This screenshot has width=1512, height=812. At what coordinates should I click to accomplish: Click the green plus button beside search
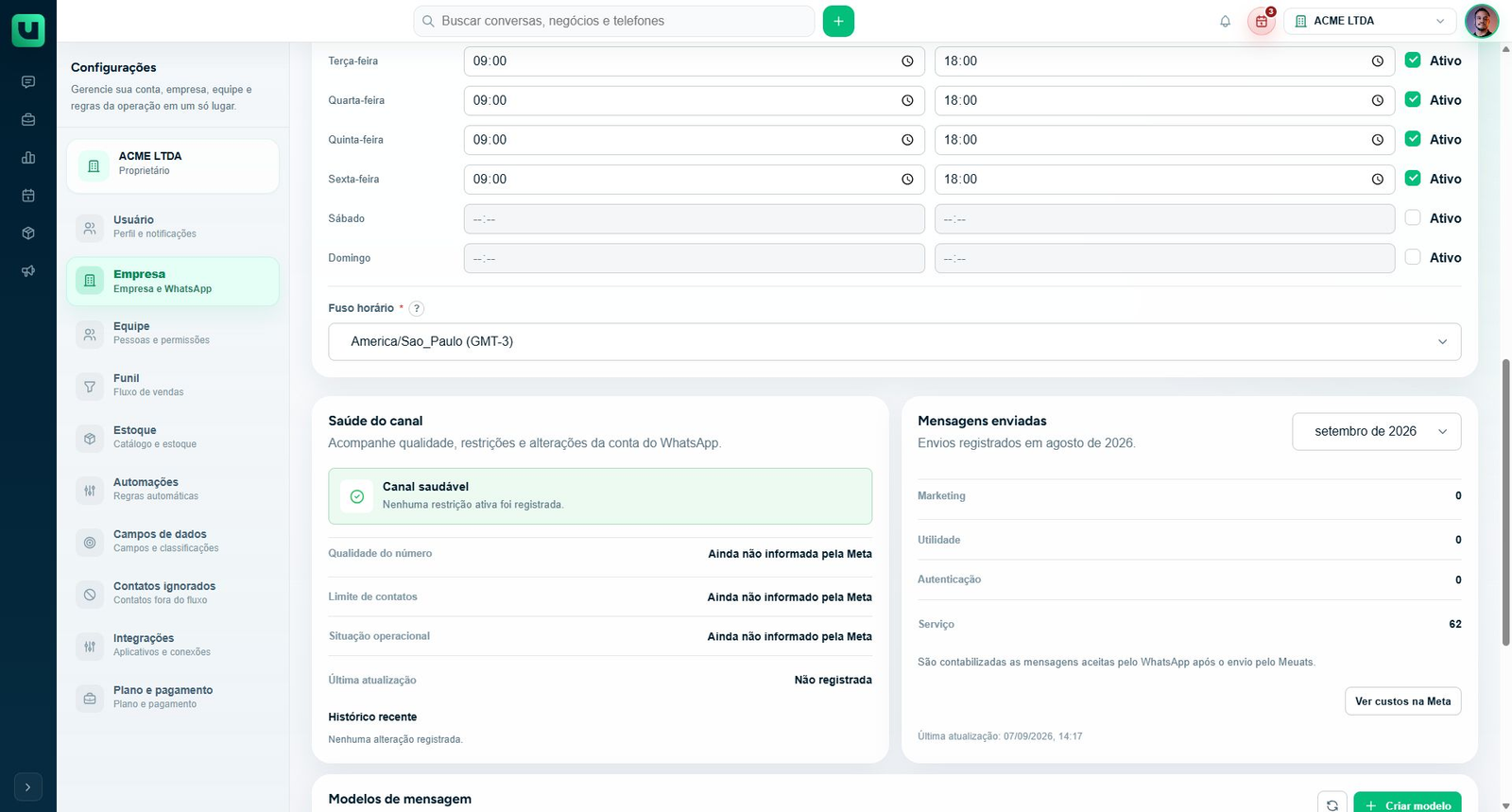pyautogui.click(x=838, y=21)
